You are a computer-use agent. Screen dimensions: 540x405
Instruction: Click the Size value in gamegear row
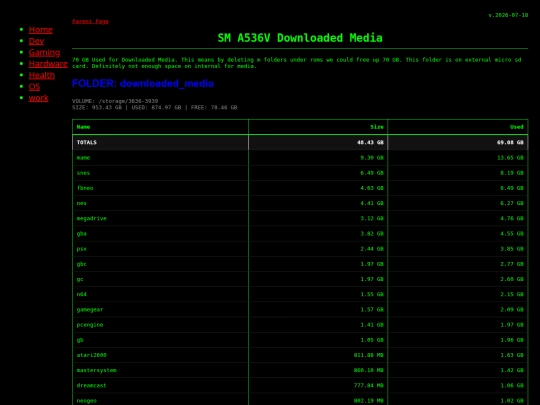[372, 309]
